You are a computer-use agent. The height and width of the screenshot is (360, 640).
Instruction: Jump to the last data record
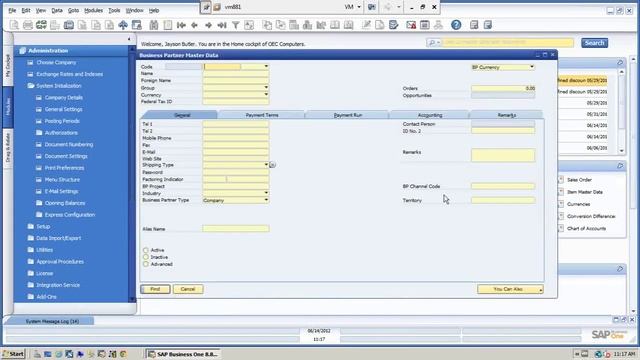click(x=222, y=25)
